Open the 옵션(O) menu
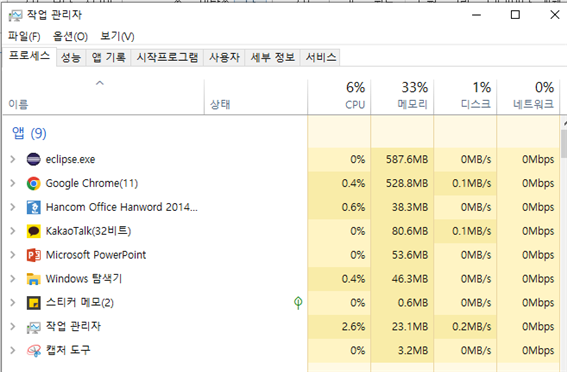 [x=70, y=36]
